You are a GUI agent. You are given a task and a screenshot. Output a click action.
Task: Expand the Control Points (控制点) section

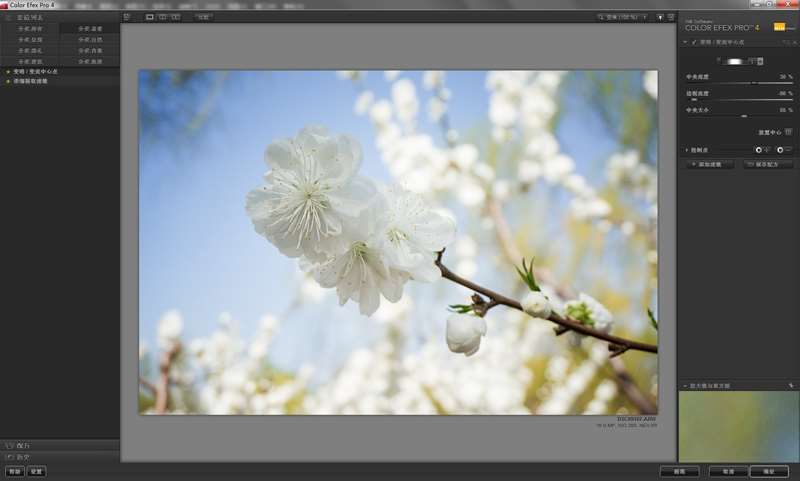pos(686,149)
